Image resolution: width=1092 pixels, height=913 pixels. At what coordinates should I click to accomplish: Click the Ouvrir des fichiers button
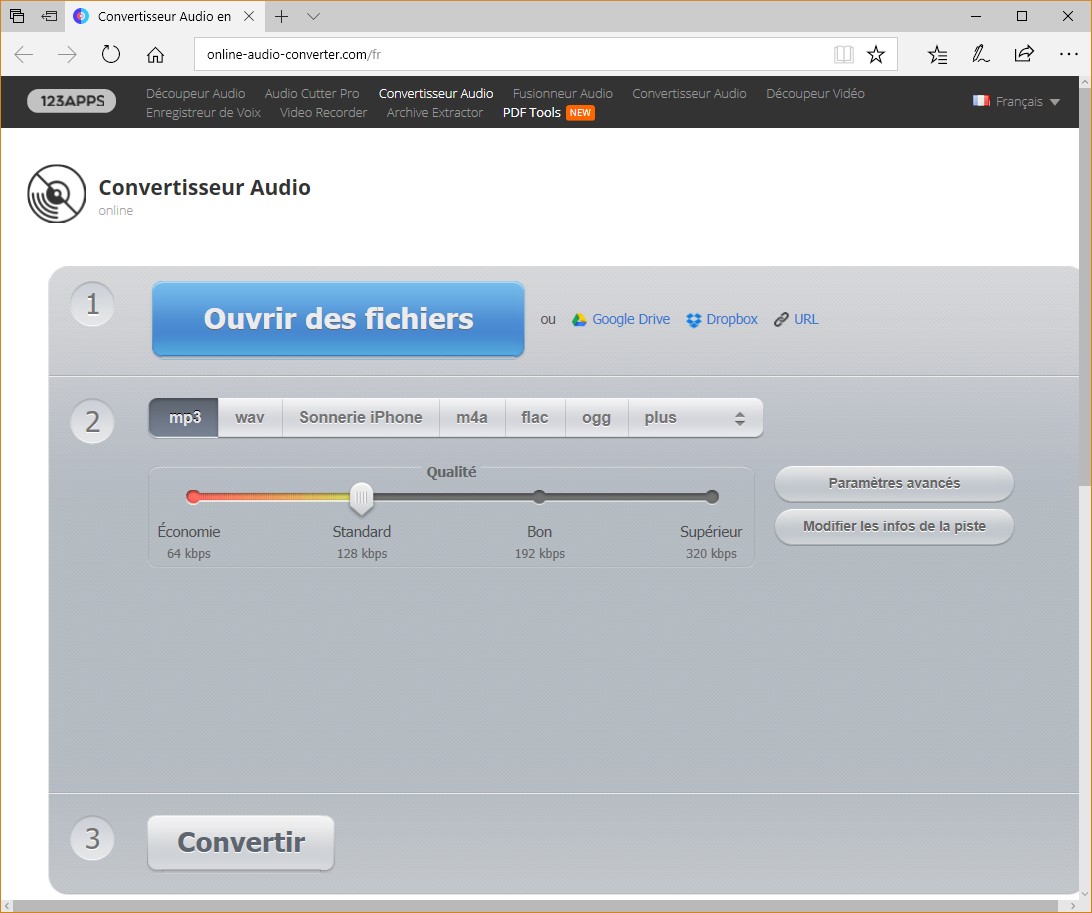pos(338,319)
